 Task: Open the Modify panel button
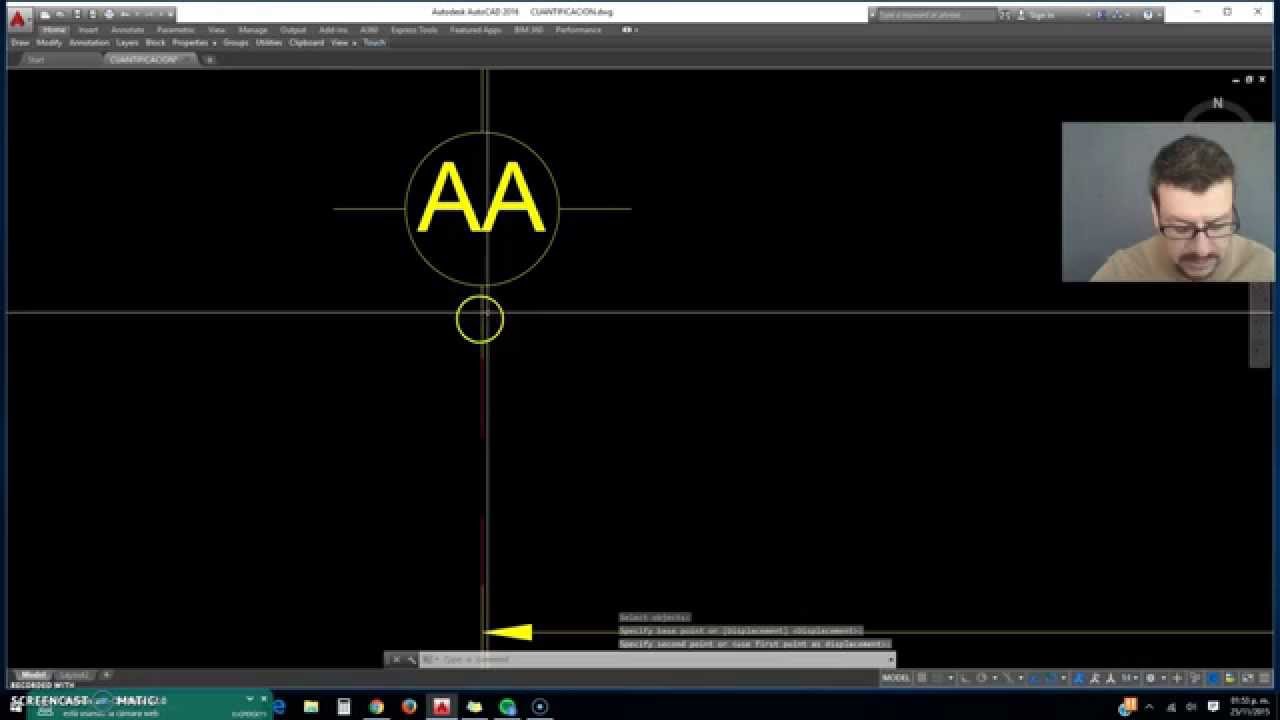point(49,43)
